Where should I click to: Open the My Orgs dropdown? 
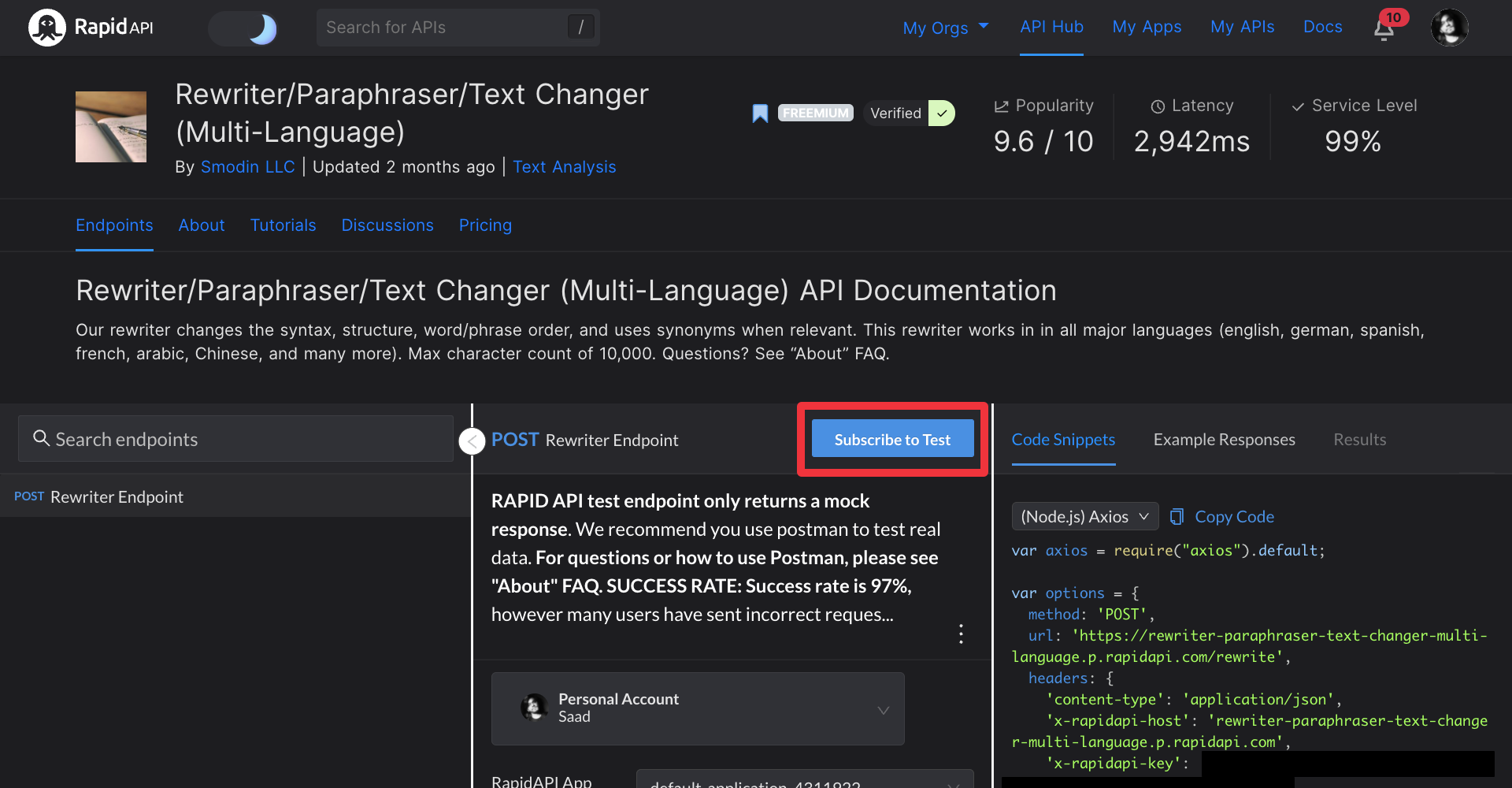(x=946, y=28)
